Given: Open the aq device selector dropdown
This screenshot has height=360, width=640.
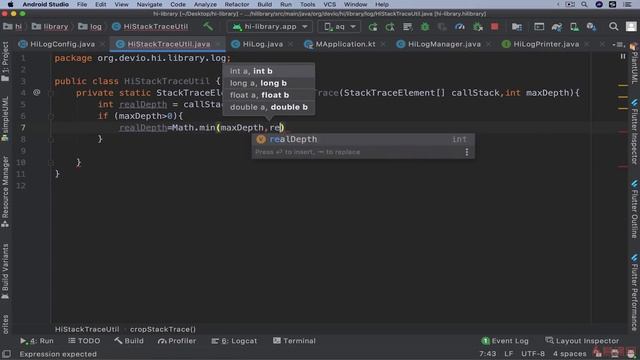Looking at the screenshot, I should click(340, 27).
